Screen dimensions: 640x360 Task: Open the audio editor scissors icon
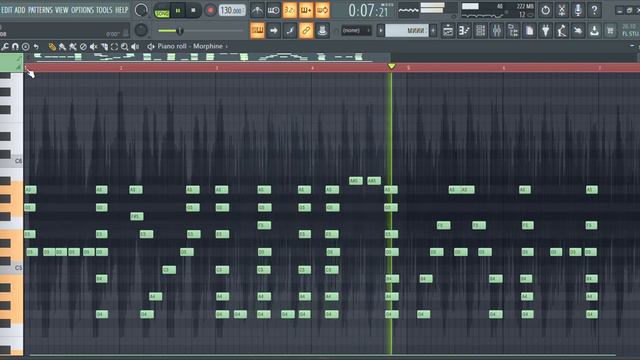[x=562, y=10]
